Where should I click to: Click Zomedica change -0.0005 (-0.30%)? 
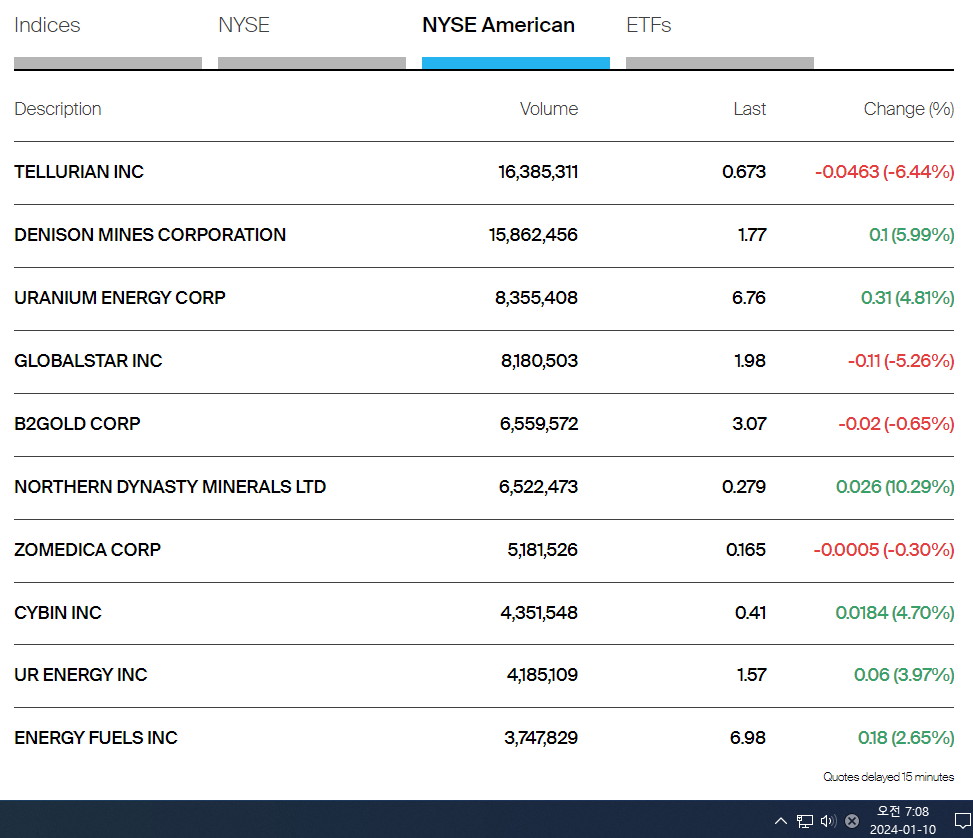884,550
